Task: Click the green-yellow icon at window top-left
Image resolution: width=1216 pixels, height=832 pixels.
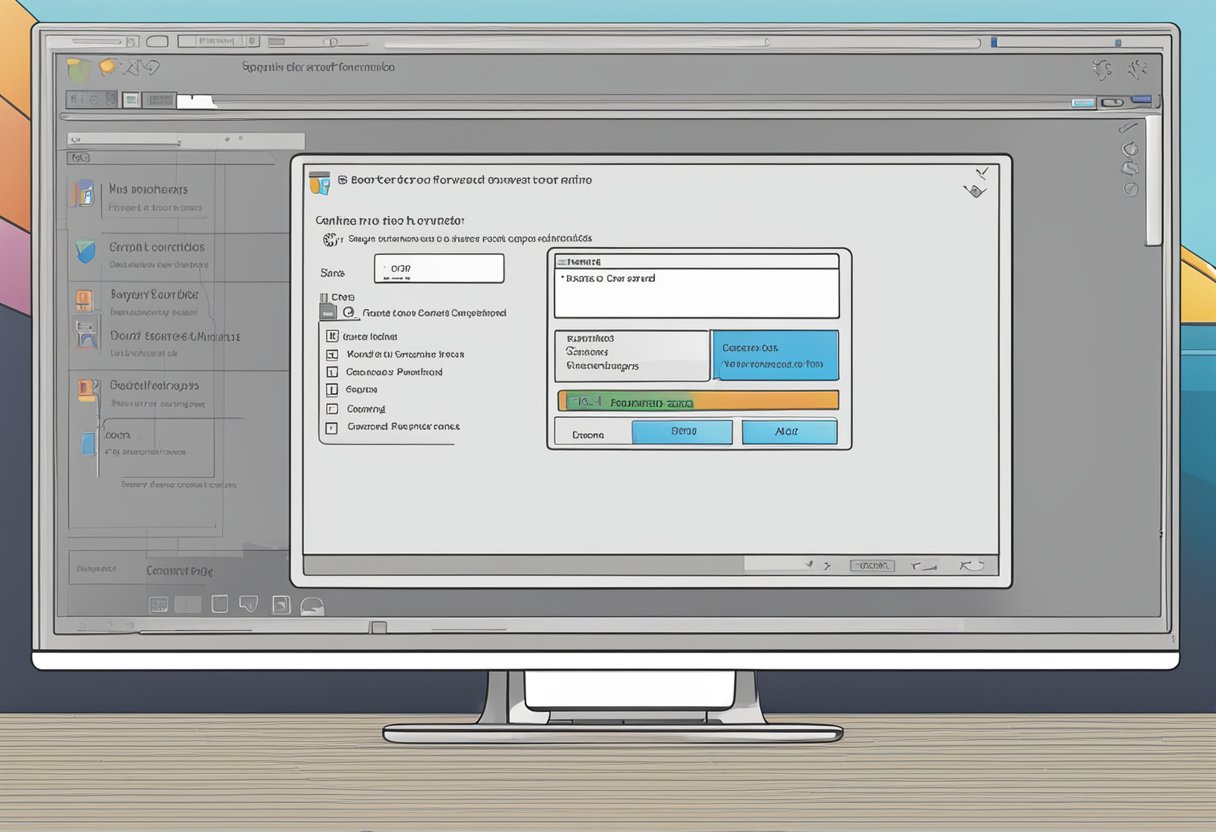Action: [x=78, y=69]
